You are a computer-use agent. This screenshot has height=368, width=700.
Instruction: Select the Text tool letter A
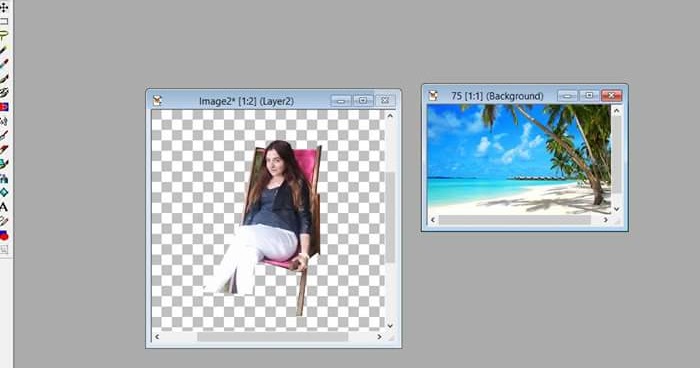4,207
